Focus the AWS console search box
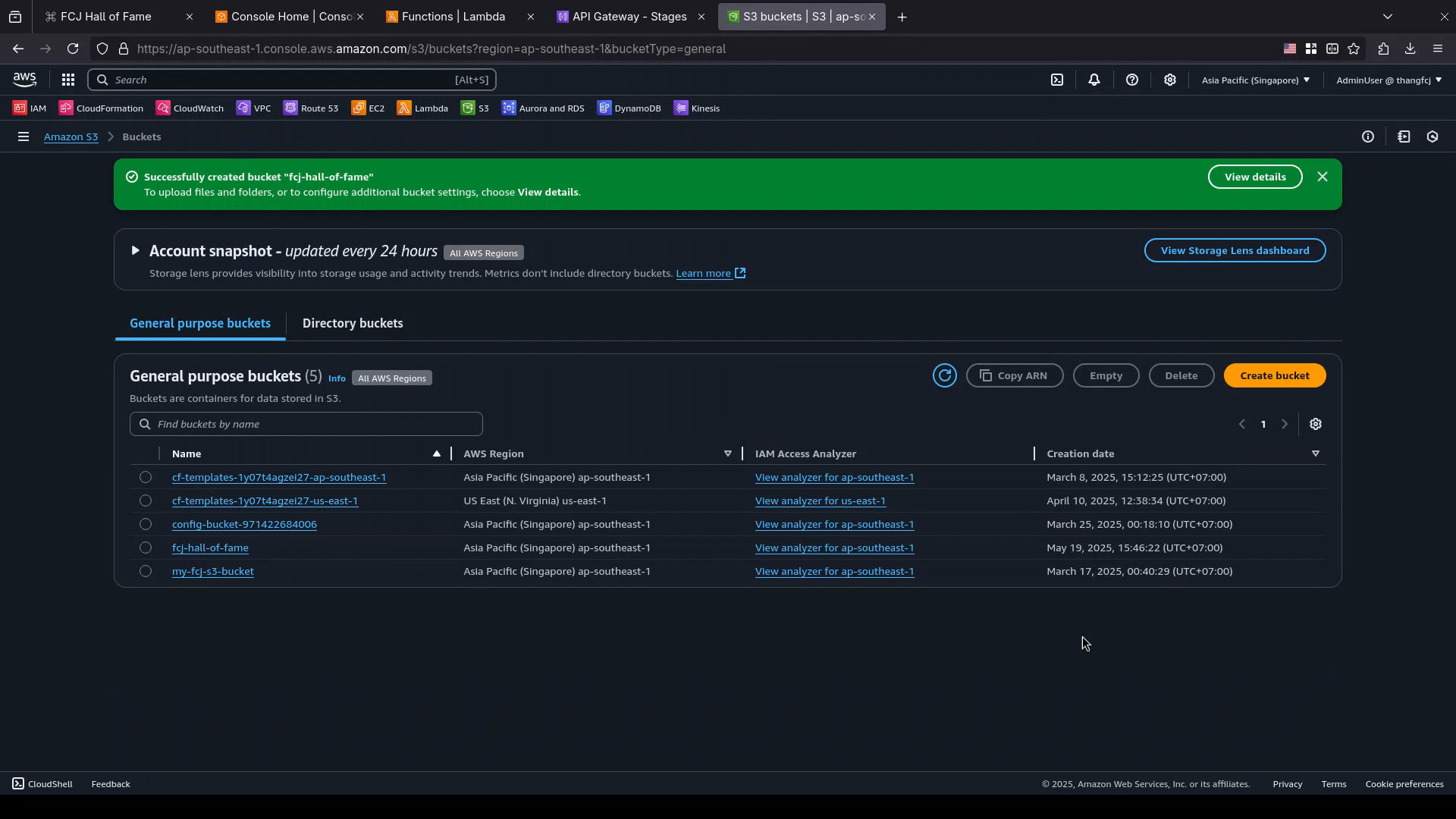Viewport: 1456px width, 819px height. pos(292,80)
